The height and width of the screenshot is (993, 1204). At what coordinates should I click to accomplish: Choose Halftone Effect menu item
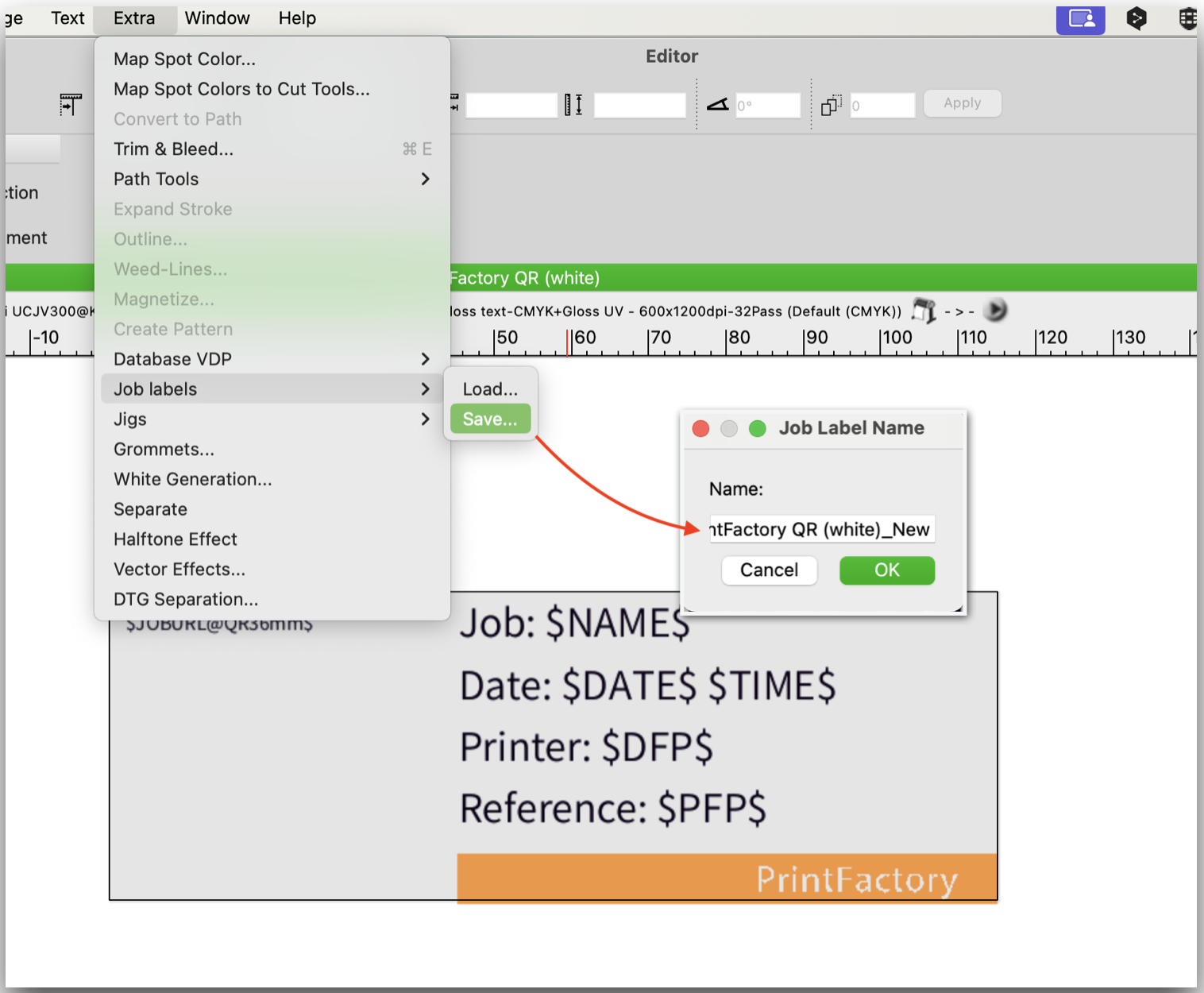[x=272, y=539]
